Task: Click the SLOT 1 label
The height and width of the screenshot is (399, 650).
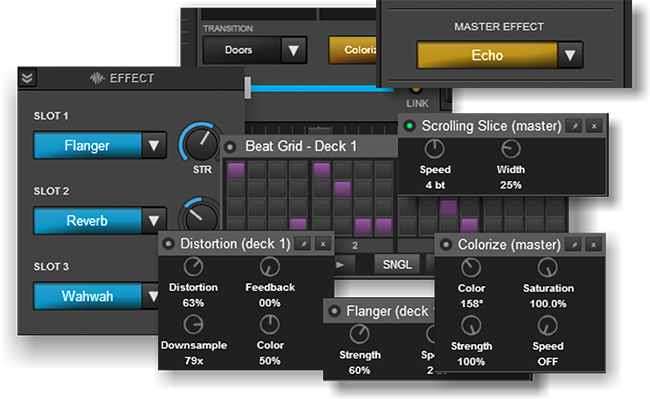Action: pos(51,116)
